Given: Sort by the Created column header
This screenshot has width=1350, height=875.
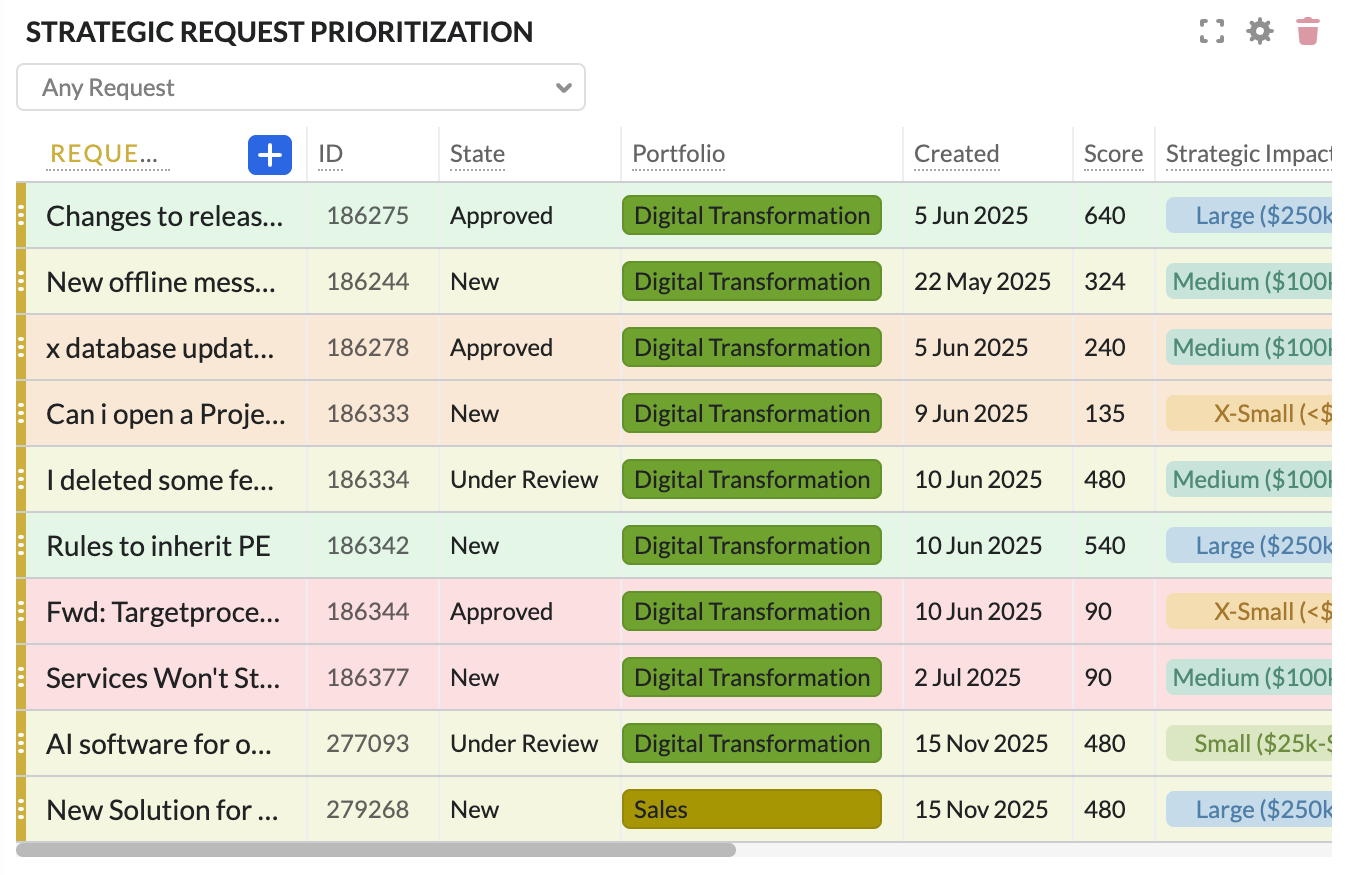Looking at the screenshot, I should (956, 154).
